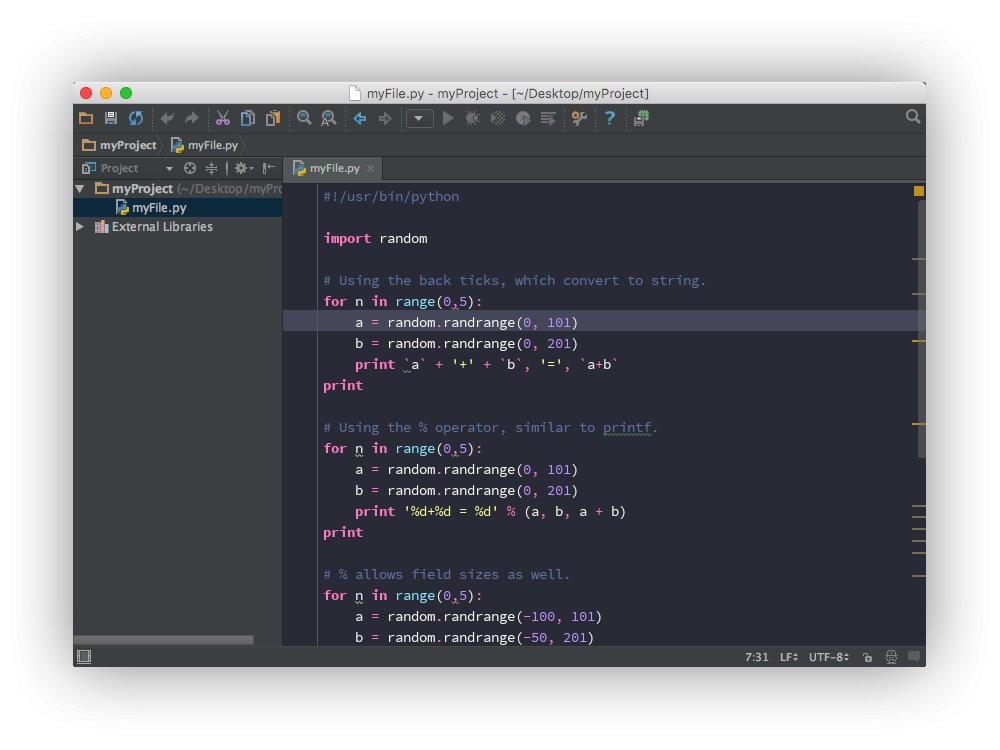Open Search Everywhere magnifier at top right
Screen dimensions: 1000x750
click(913, 117)
